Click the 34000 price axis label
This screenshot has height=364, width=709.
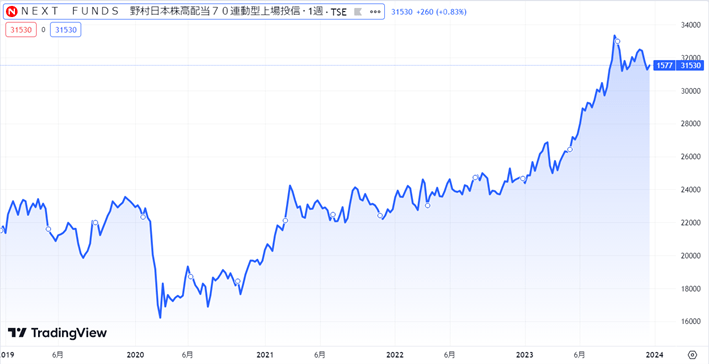(691, 25)
